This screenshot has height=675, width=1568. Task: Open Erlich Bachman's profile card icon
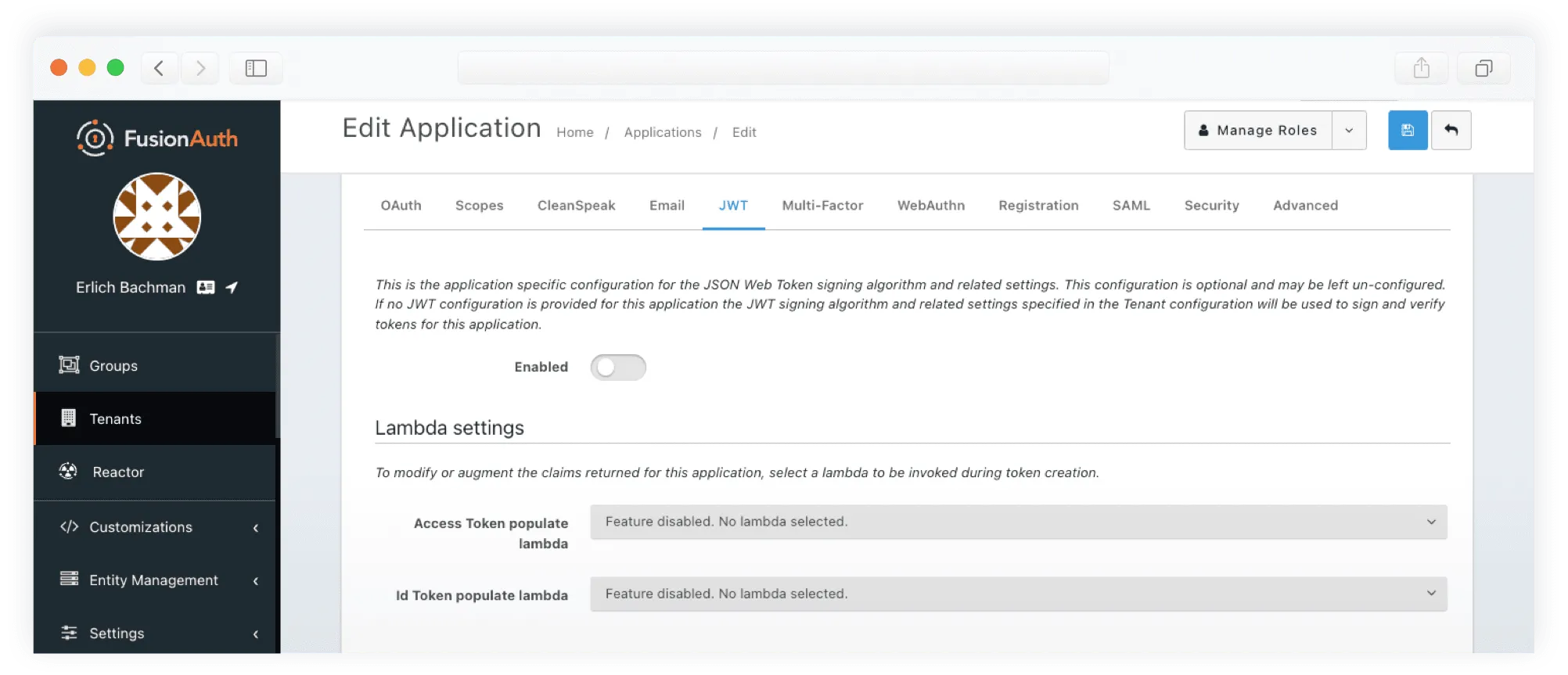(x=206, y=287)
